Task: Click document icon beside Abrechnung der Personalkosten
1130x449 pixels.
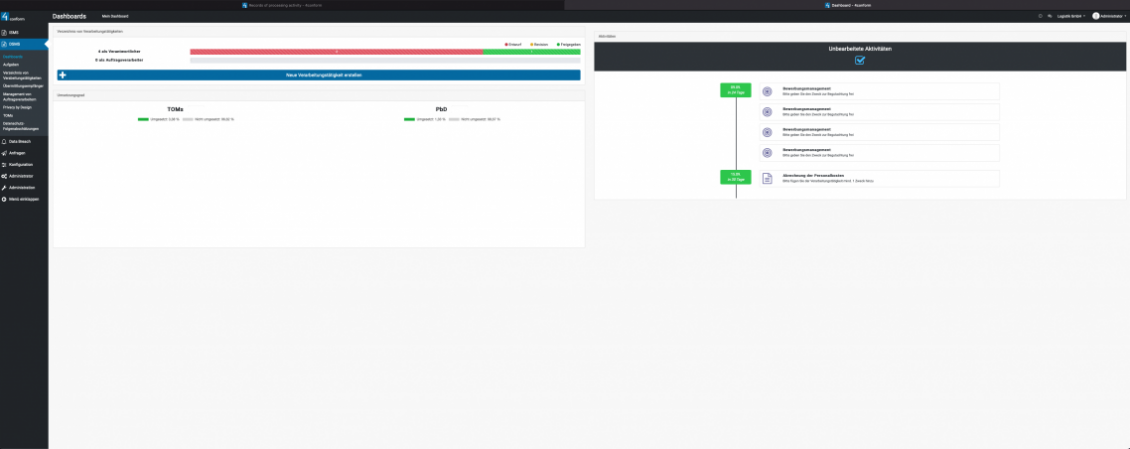Action: point(767,178)
